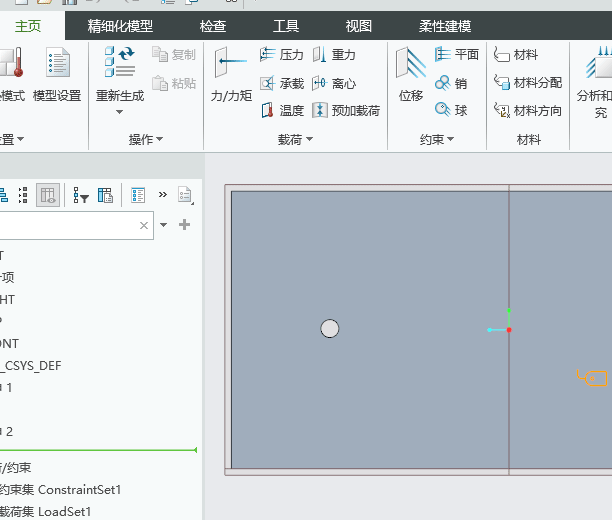Select the 平面 constraint tool
The image size is (612, 520).
click(x=457, y=54)
